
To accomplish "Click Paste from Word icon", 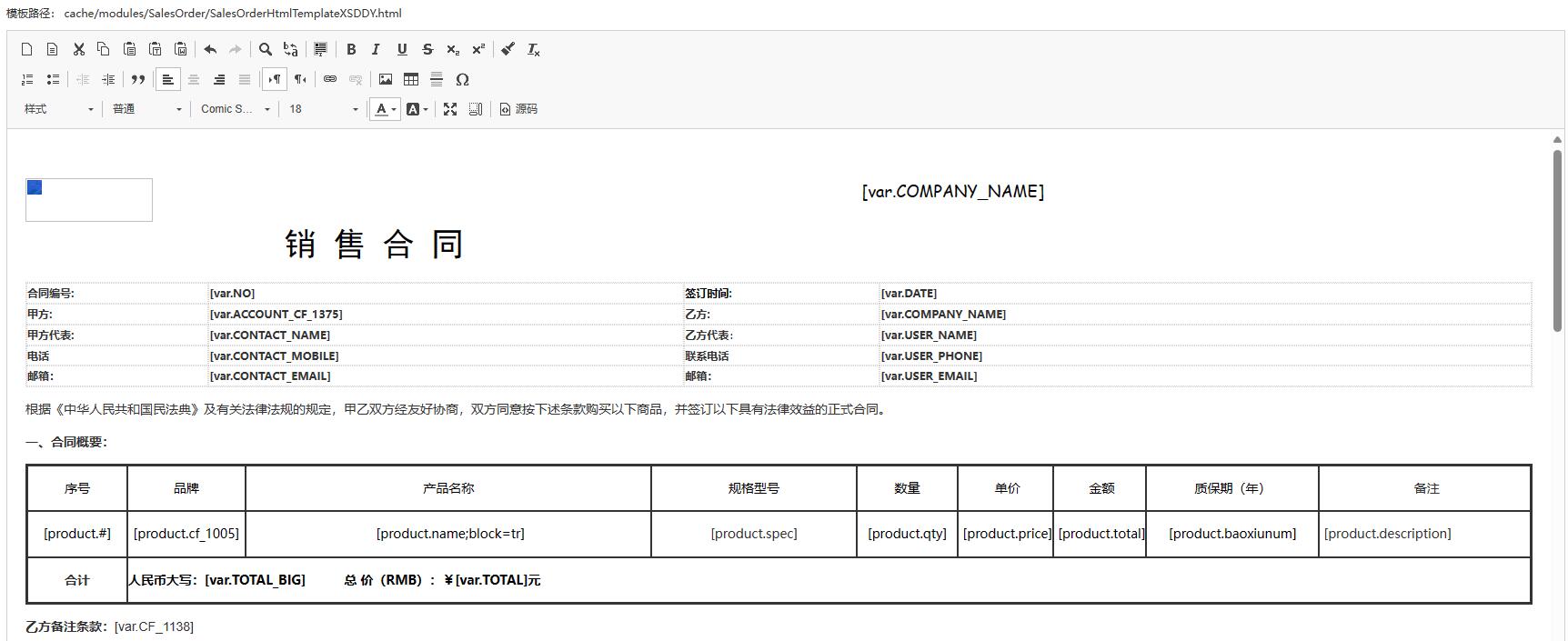I will click(x=181, y=49).
